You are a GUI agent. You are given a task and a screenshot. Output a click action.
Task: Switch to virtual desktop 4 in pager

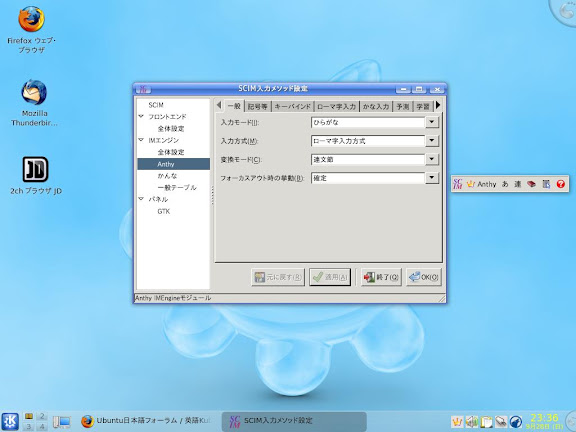tap(42, 426)
